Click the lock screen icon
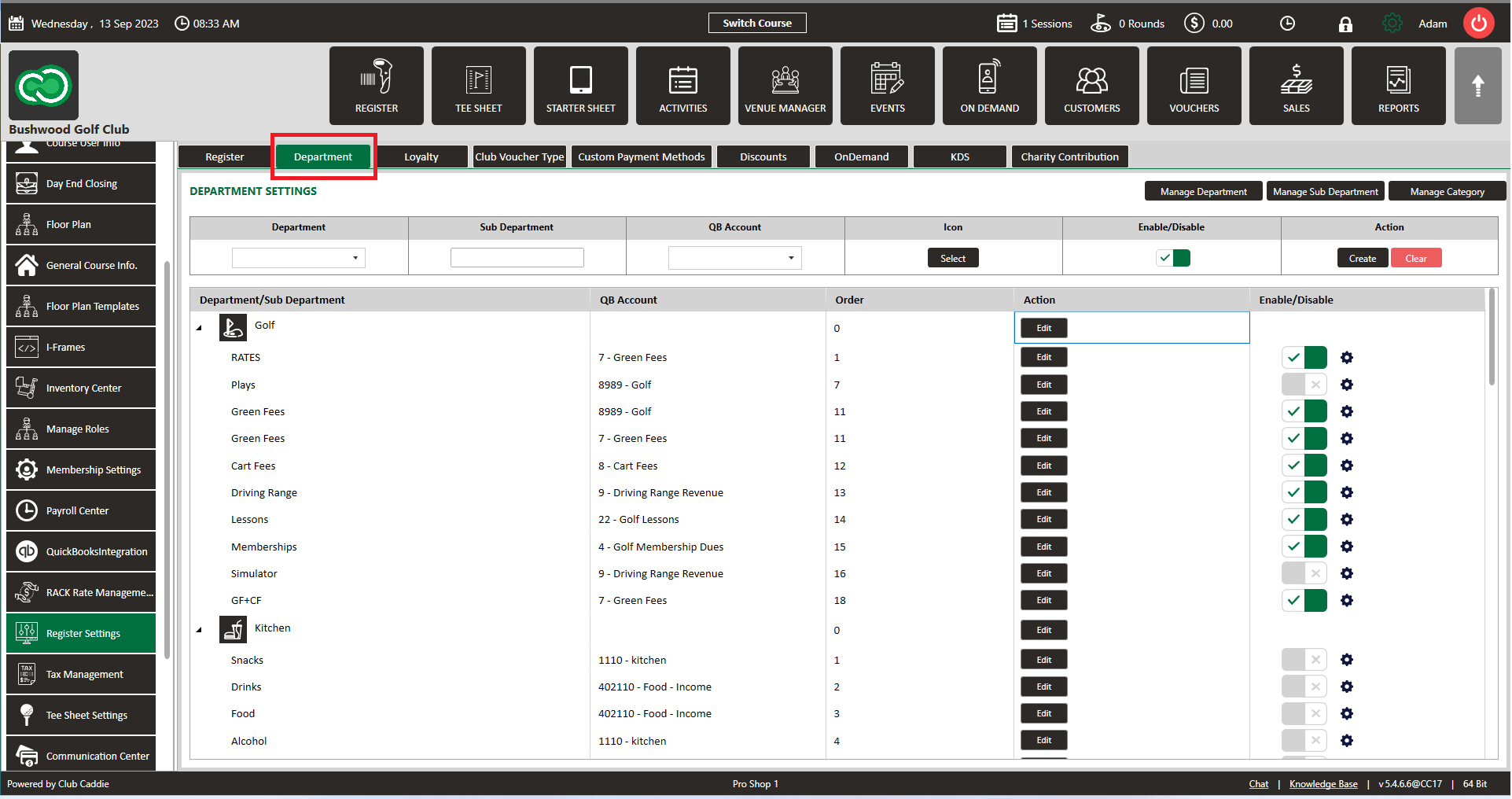1512x799 pixels. click(x=1345, y=24)
